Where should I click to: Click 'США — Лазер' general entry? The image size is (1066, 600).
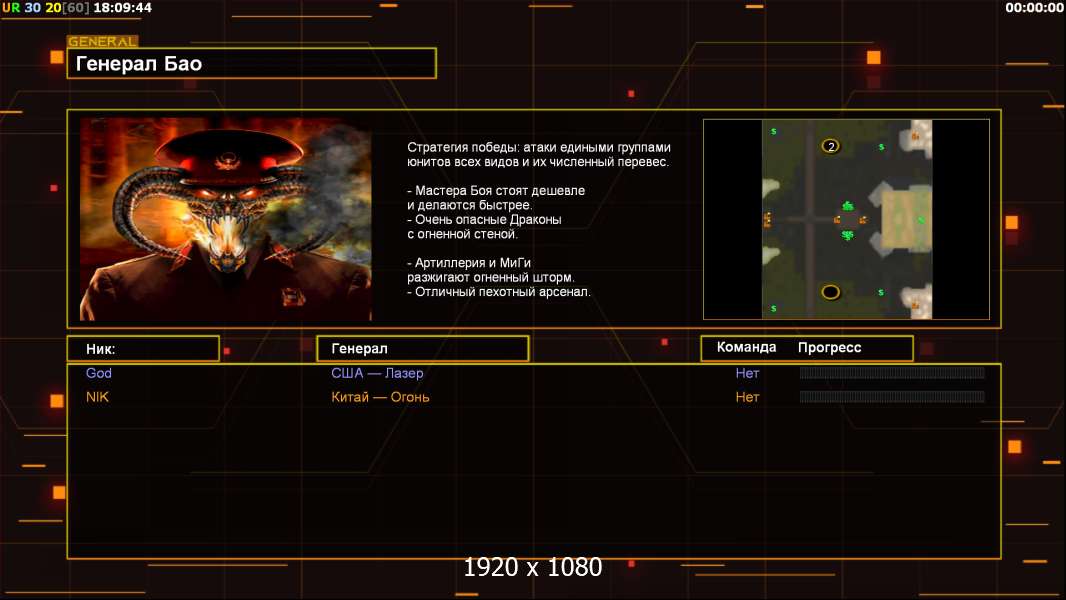tap(377, 373)
